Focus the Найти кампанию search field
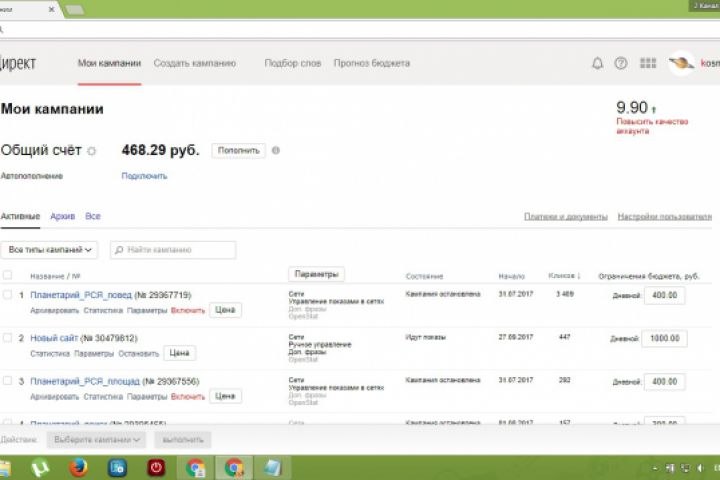The height and width of the screenshot is (480, 720). click(x=173, y=250)
